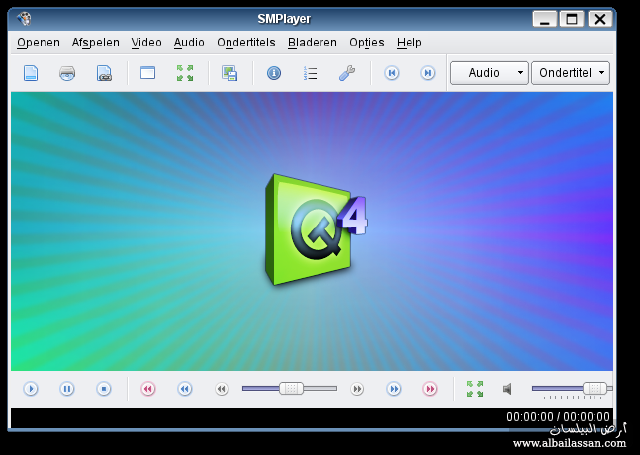Click the pink large forward button

click(430, 389)
